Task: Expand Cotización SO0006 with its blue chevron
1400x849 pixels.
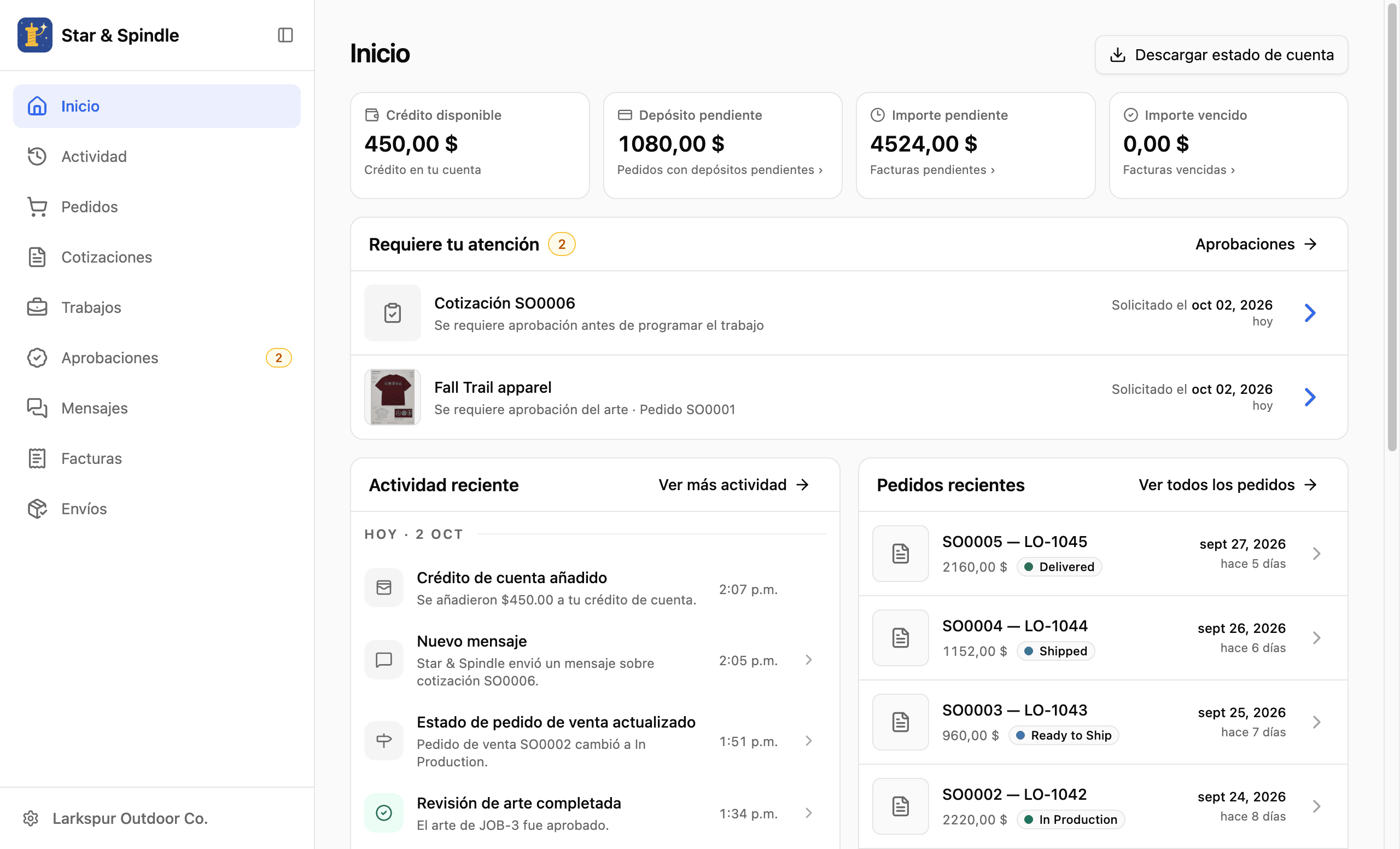Action: pos(1310,313)
